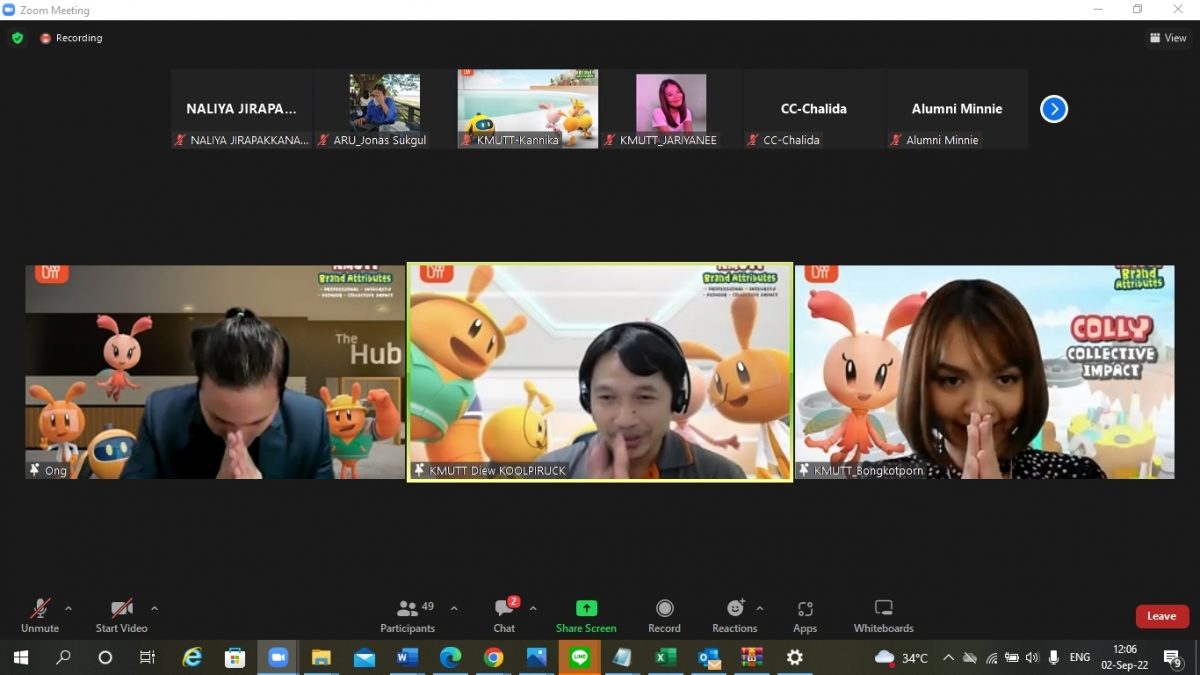This screenshot has width=1200, height=675.
Task: Open Internet Explorer from the taskbar
Action: click(192, 657)
